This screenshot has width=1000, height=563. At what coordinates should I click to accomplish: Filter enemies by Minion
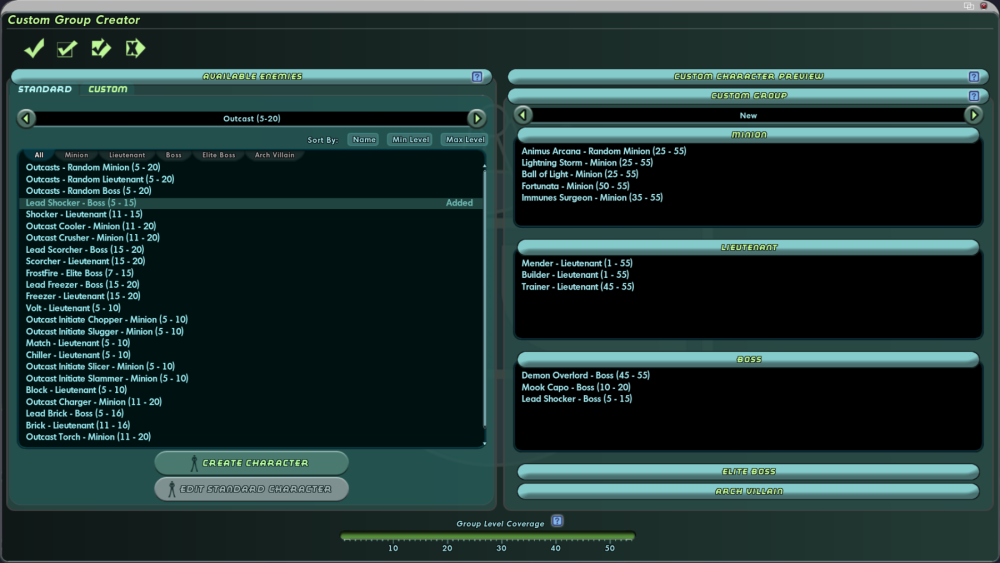[x=77, y=155]
